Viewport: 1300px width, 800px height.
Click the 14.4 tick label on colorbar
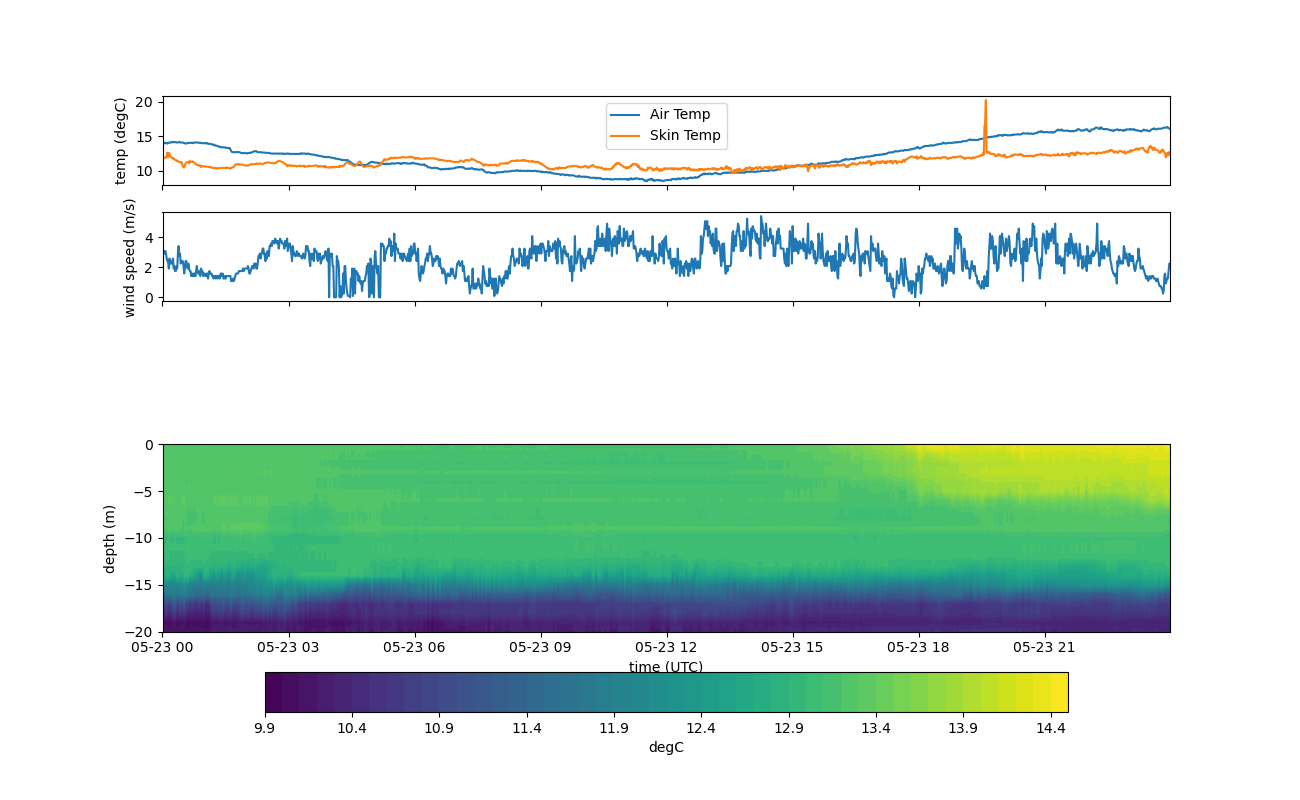1050,729
